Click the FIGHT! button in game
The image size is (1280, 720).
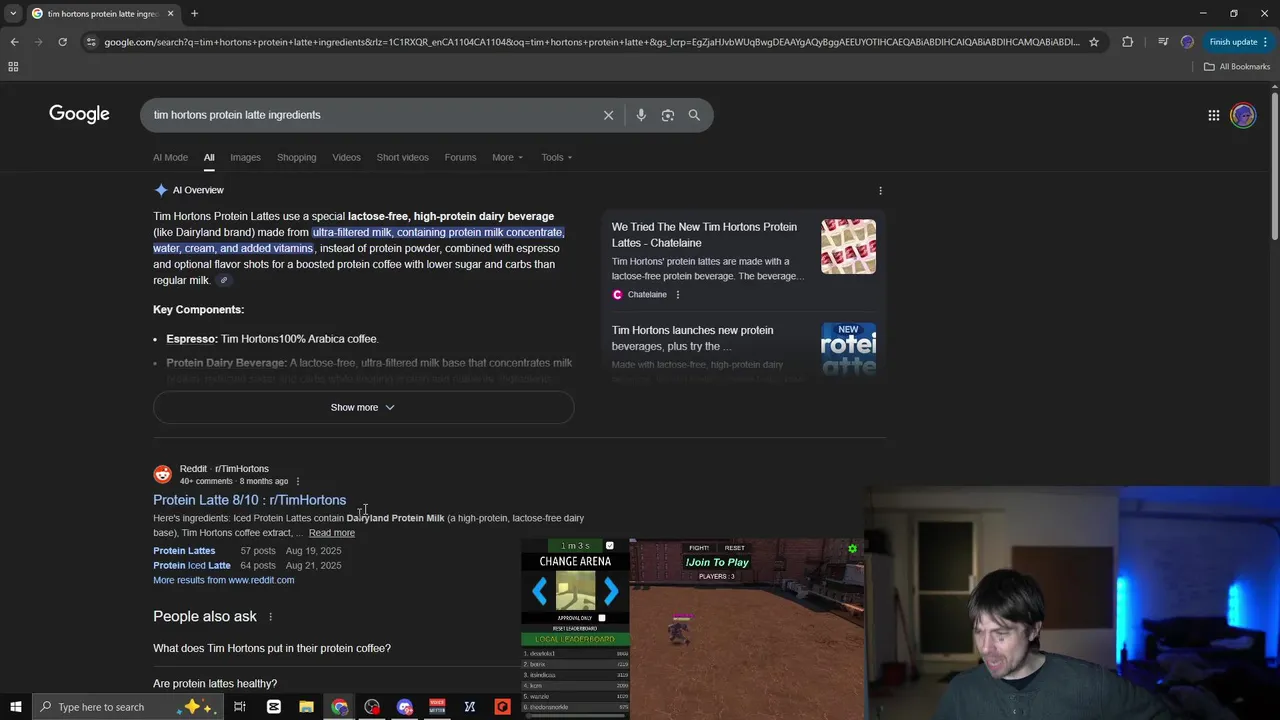click(699, 548)
